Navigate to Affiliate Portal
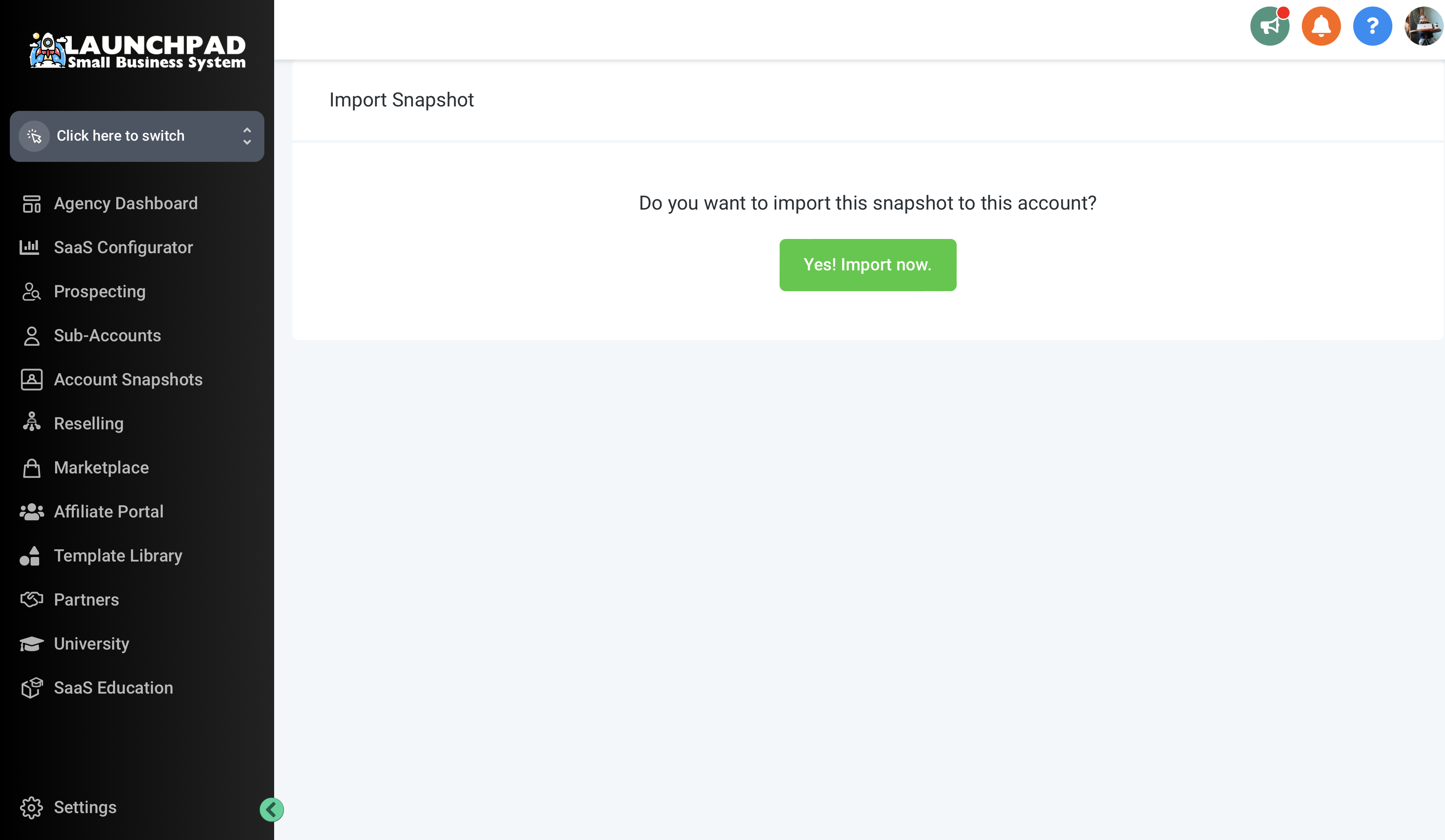This screenshot has height=840, width=1445. (109, 512)
